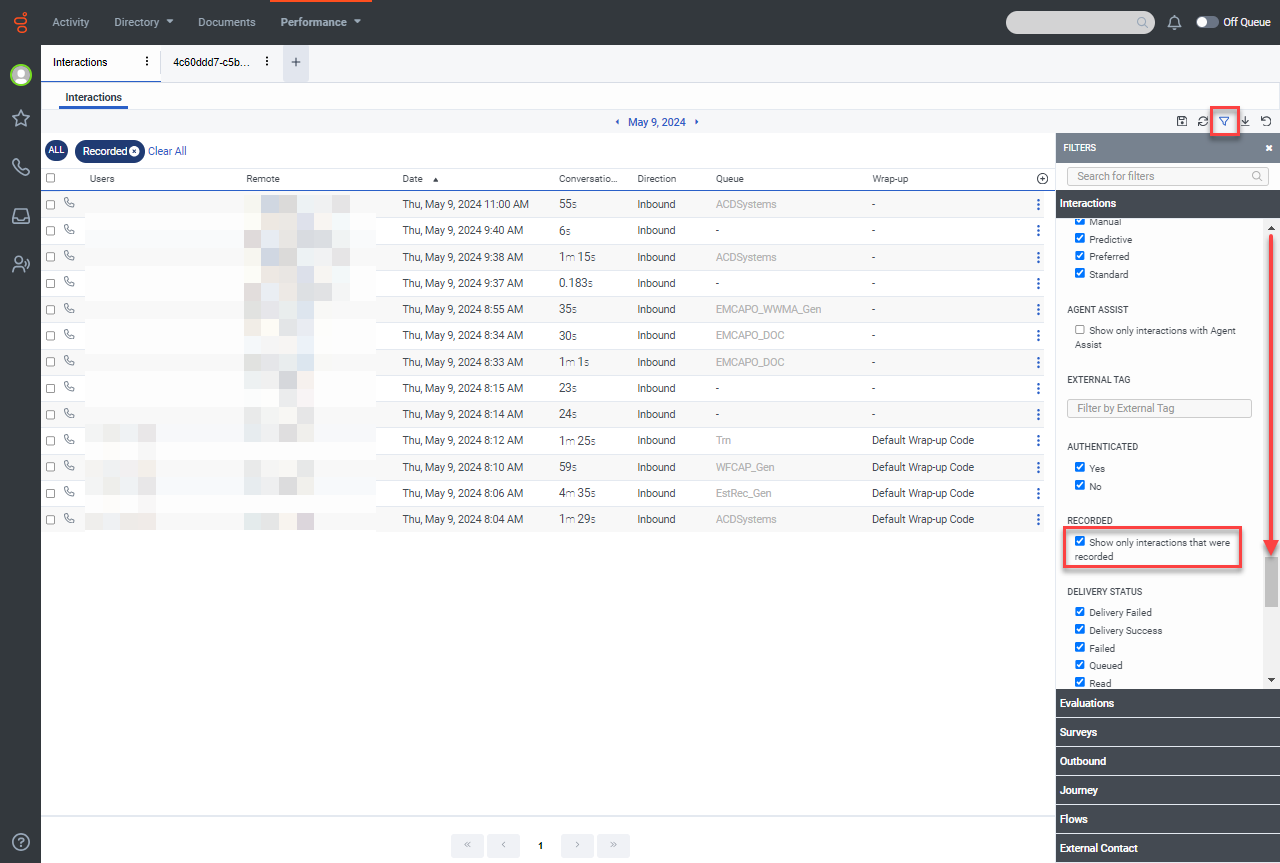The width and height of the screenshot is (1280, 863).
Task: Open the Documents menu
Action: [x=226, y=22]
